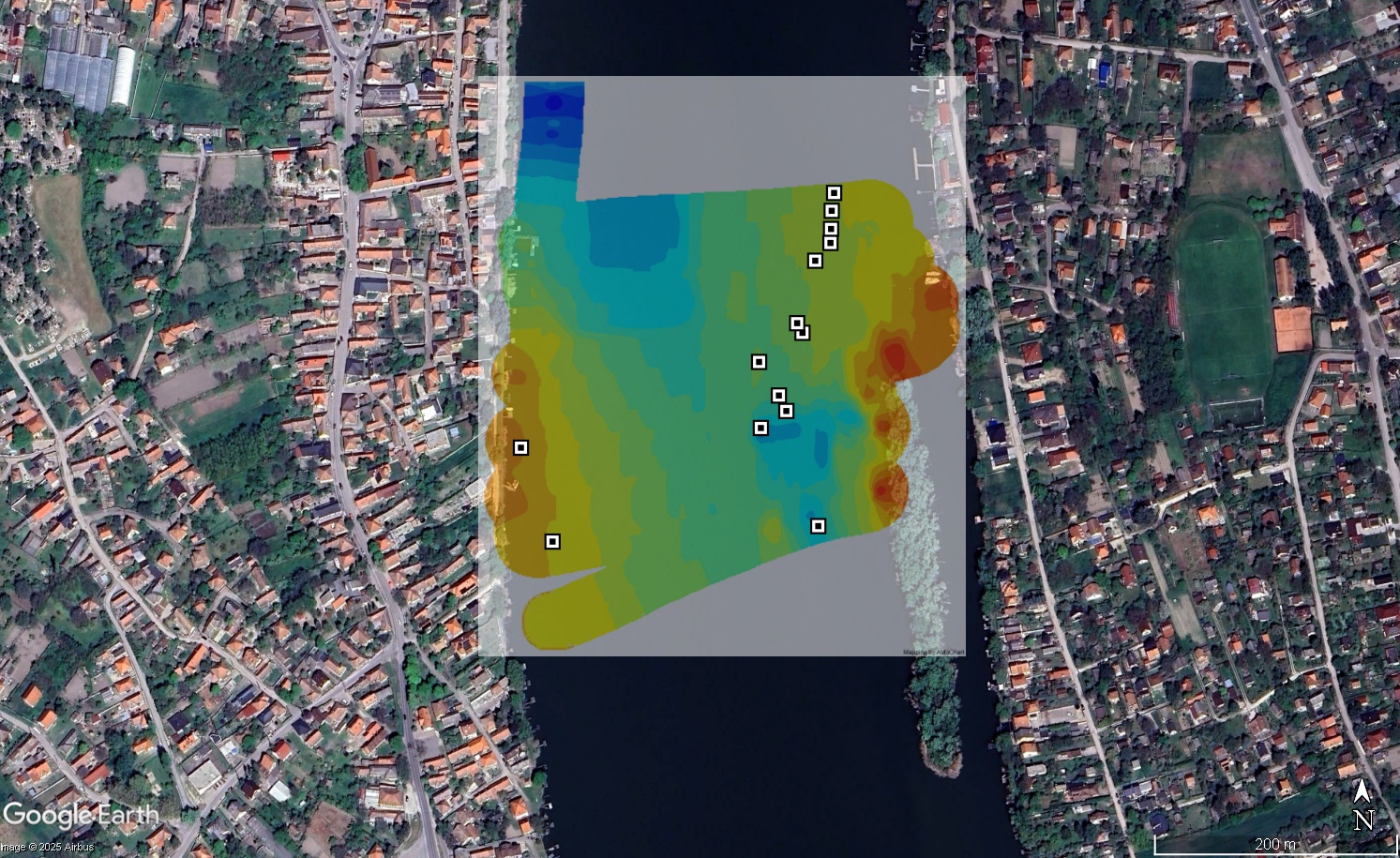Select the second marker from the top in the northern column
Viewport: 1400px width, 858px height.
[x=832, y=211]
